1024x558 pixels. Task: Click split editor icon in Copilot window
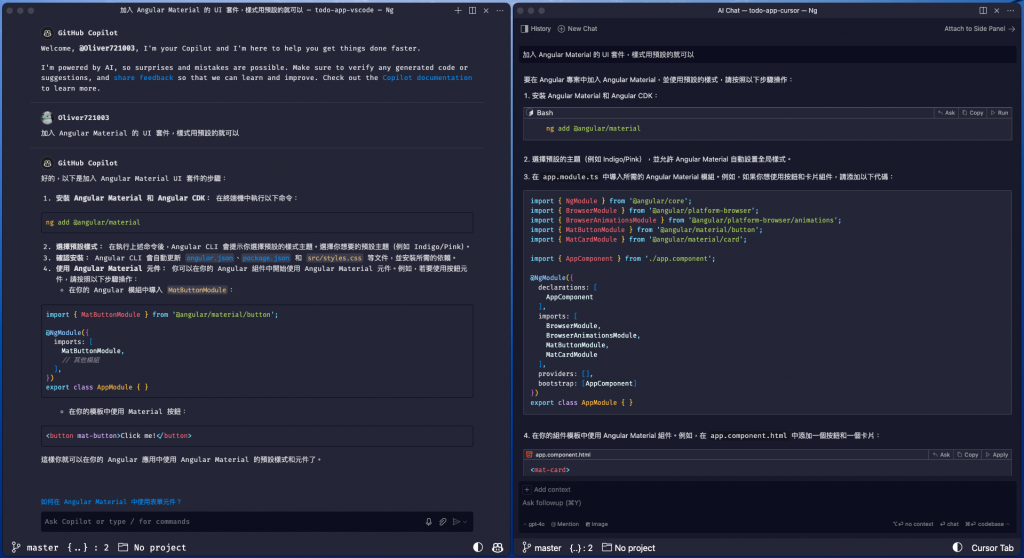coord(472,10)
